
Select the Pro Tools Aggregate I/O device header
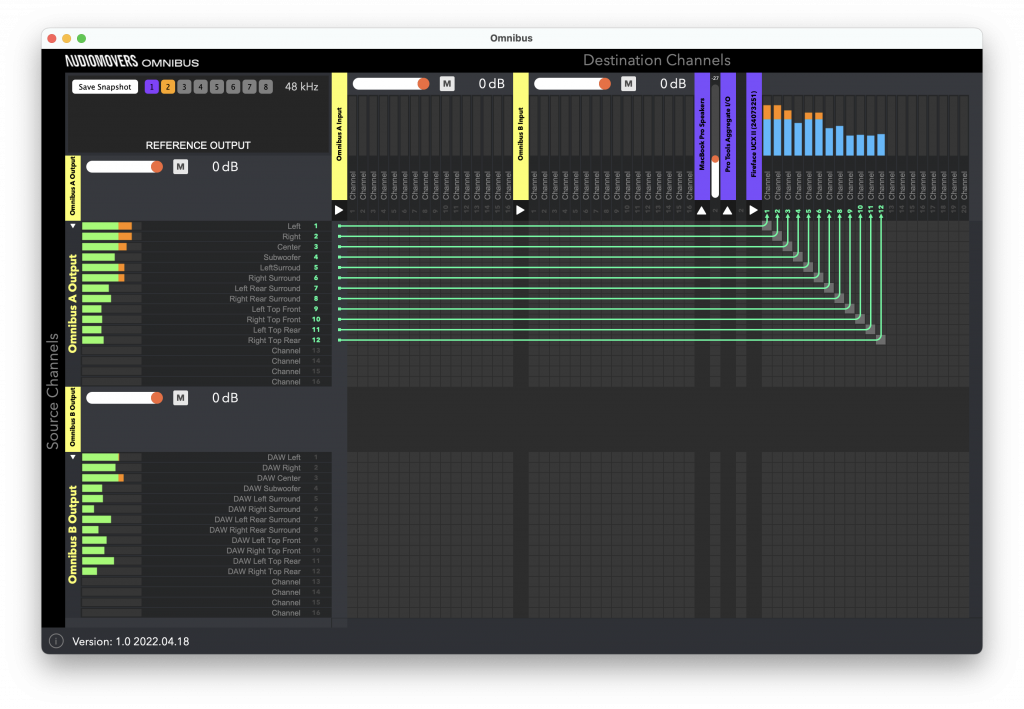coord(728,136)
